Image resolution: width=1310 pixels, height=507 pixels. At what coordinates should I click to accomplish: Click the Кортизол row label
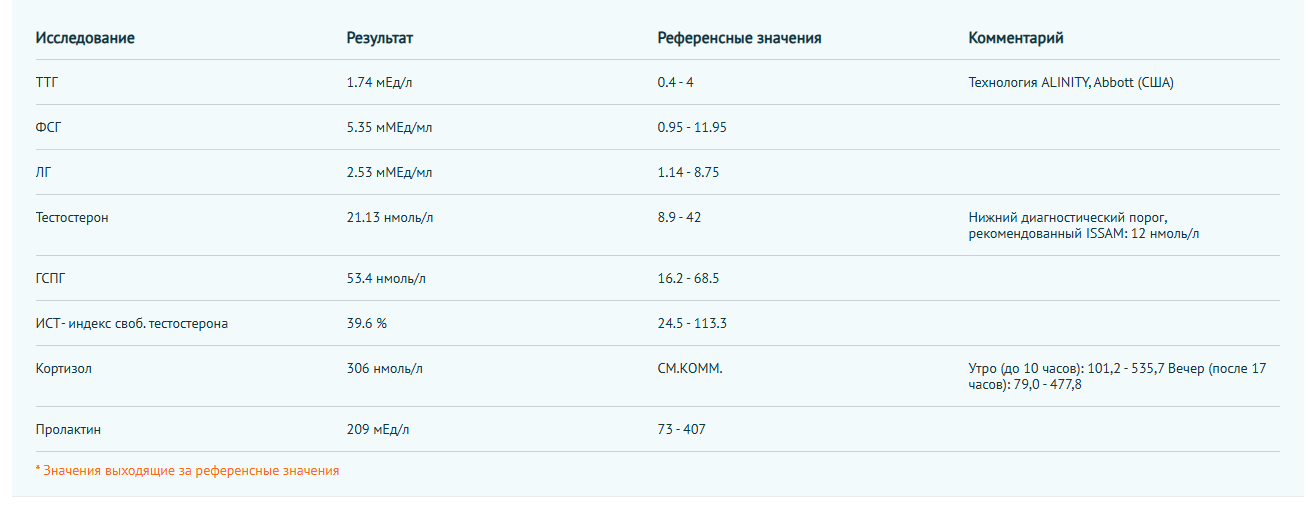pos(64,368)
